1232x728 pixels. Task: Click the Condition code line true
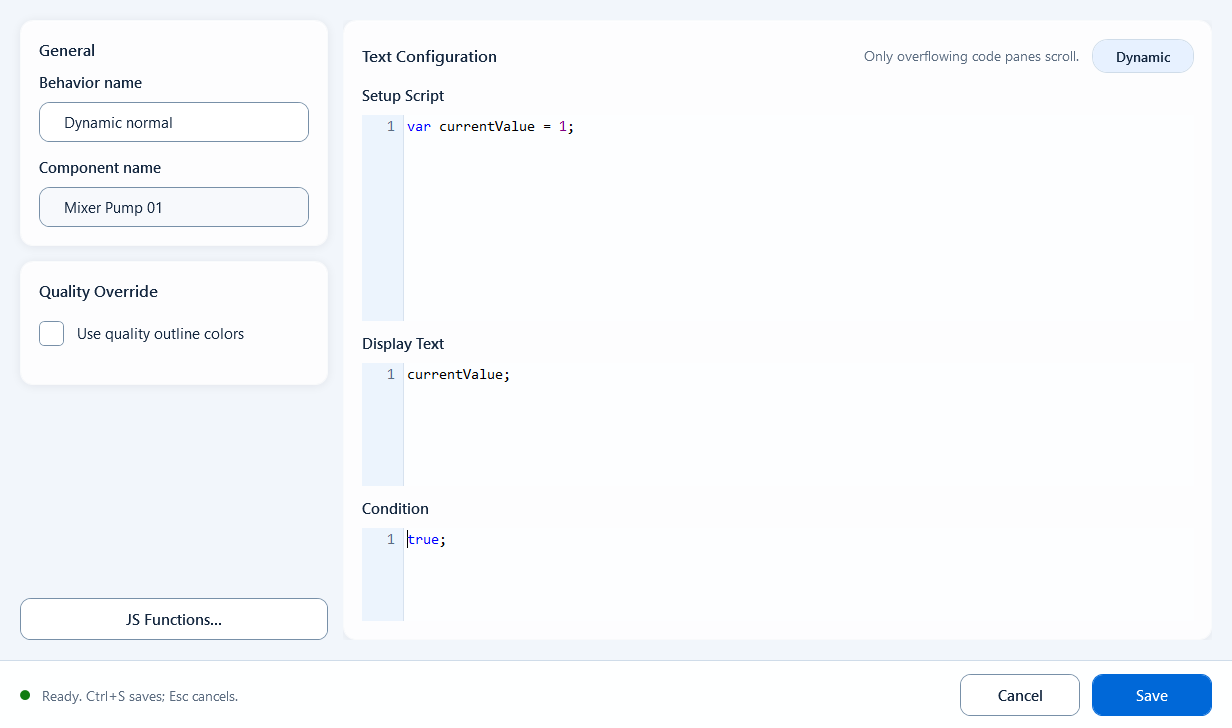point(426,539)
